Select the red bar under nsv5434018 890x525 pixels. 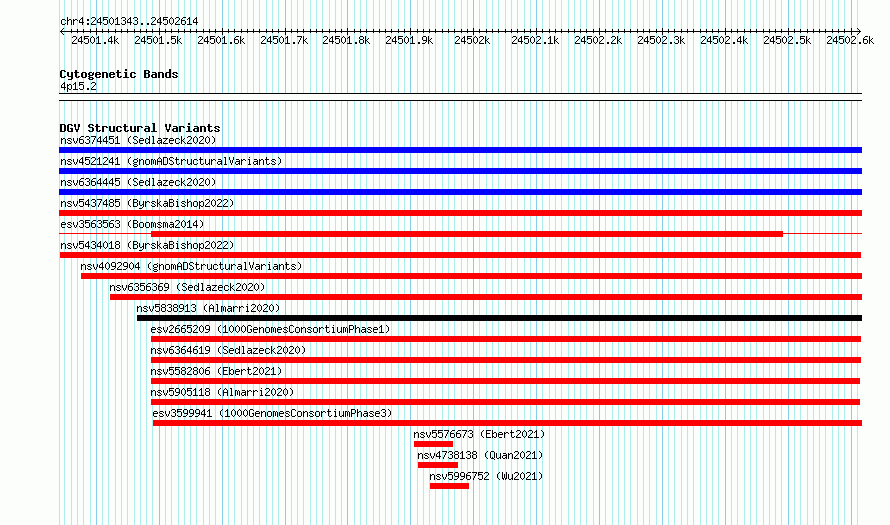pyautogui.click(x=460, y=255)
